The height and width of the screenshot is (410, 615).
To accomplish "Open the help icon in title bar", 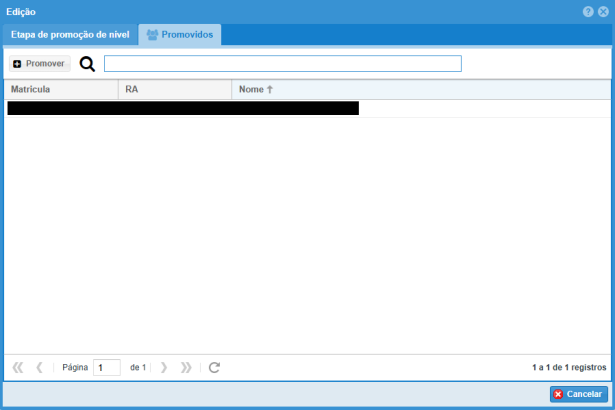I will (588, 11).
